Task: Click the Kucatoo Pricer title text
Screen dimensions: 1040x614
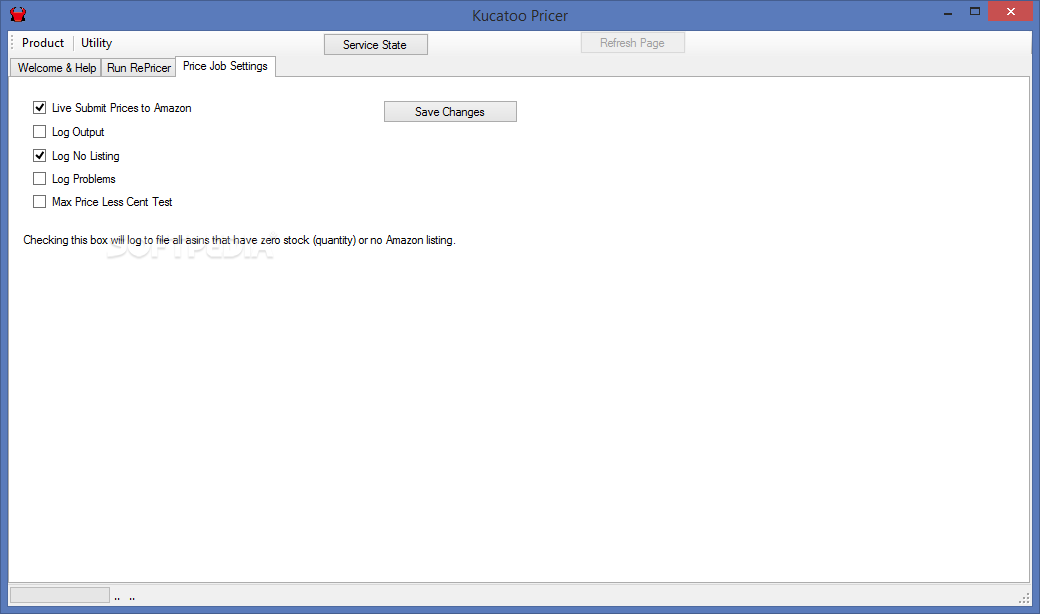Action: [520, 16]
